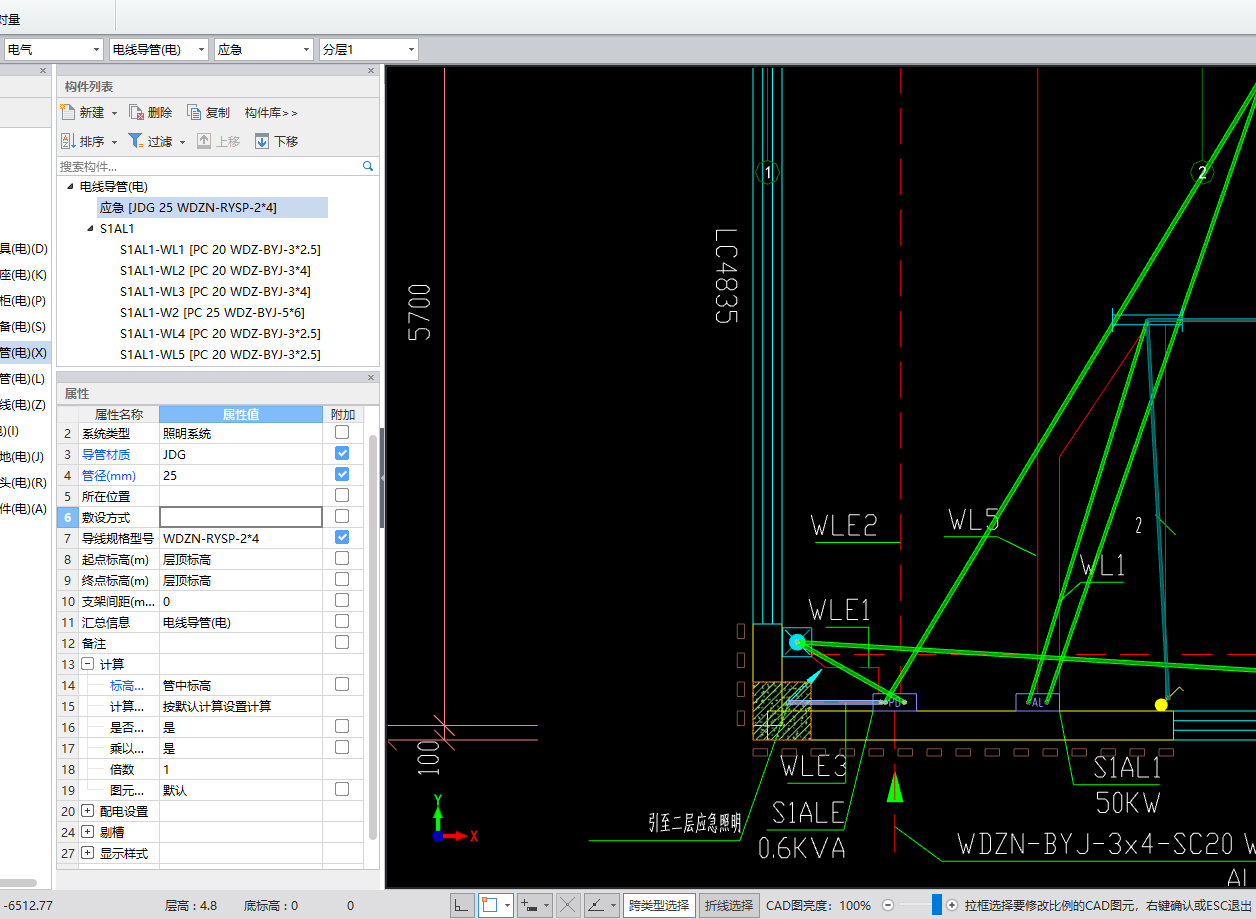
Task: Click the plus-line snap tool icon
Action: click(530, 905)
